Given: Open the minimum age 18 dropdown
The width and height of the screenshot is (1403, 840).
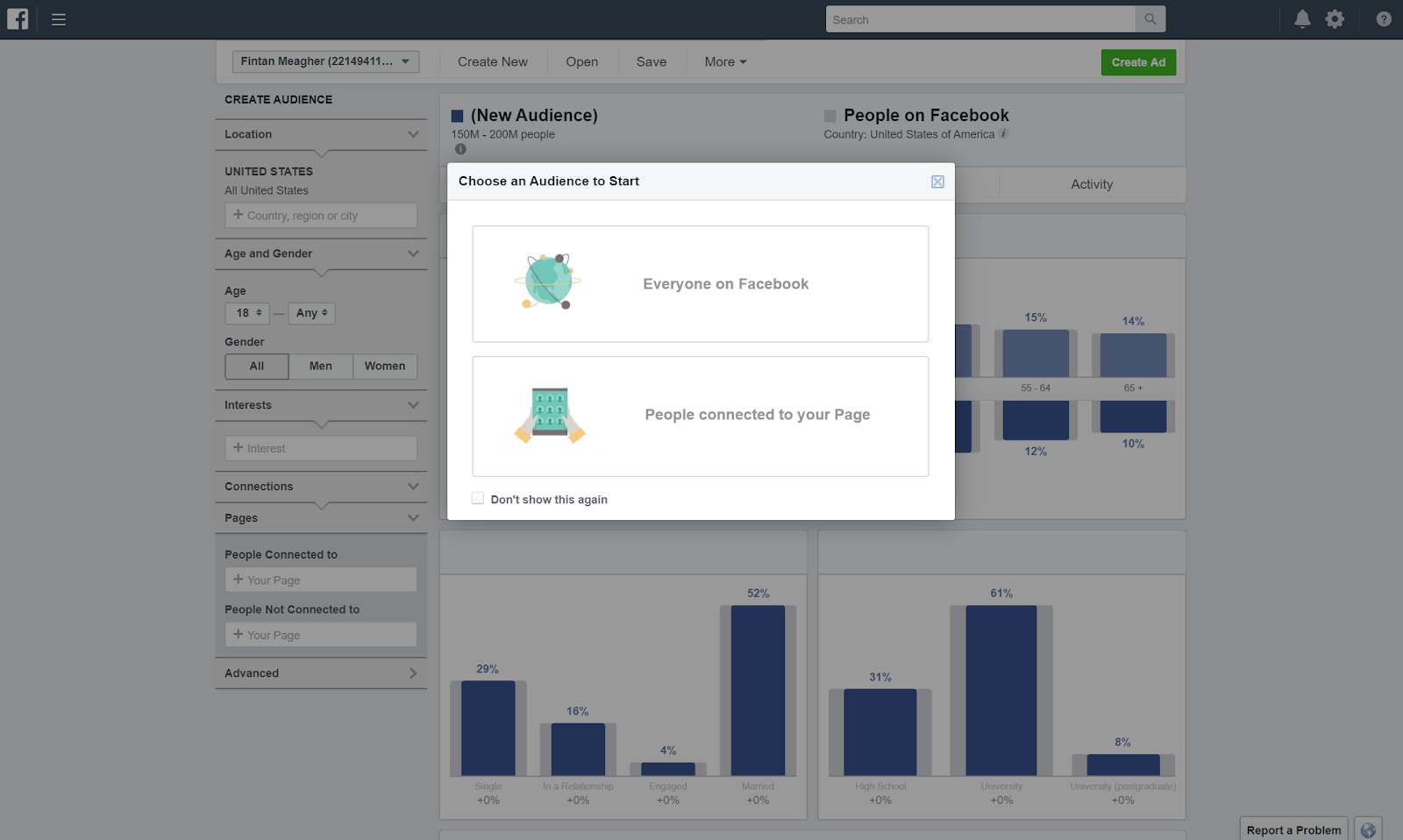Looking at the screenshot, I should tap(247, 313).
